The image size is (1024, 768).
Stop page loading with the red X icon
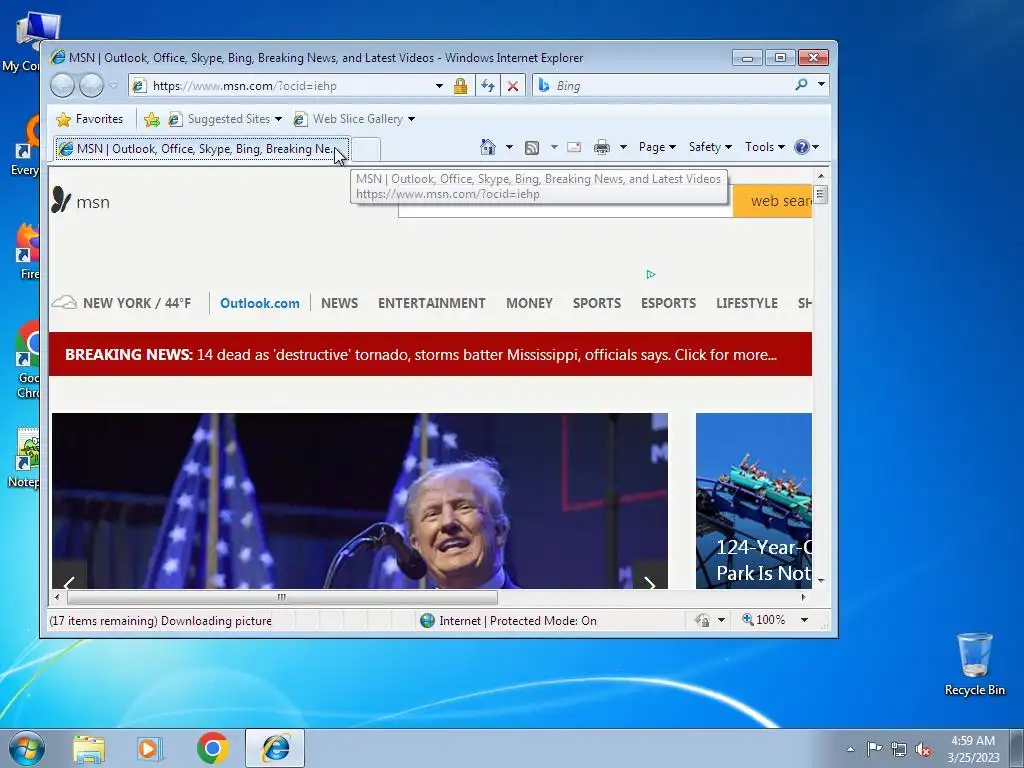tap(513, 86)
